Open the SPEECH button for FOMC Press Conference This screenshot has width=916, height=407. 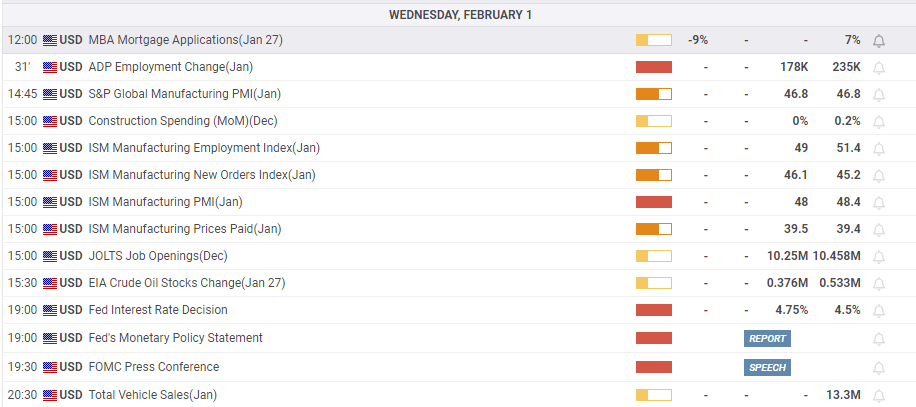(x=767, y=367)
